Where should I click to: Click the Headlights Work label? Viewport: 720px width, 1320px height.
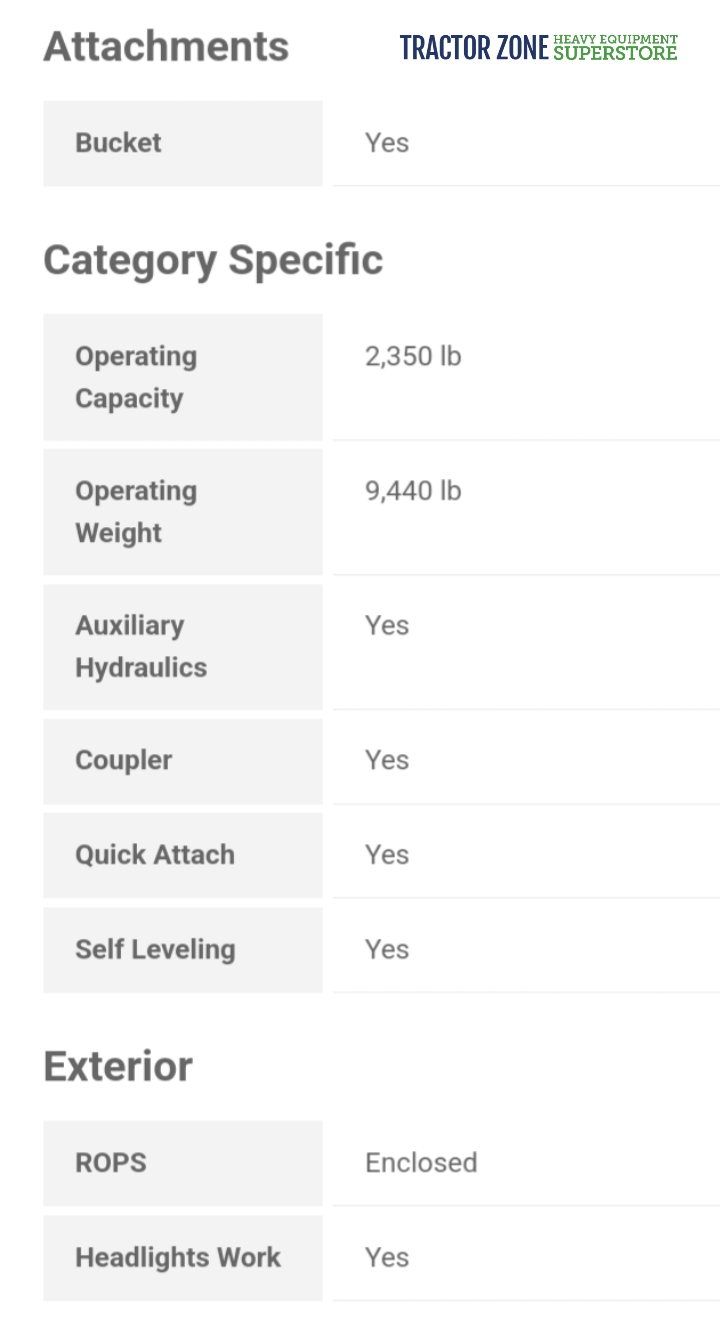click(x=178, y=1258)
